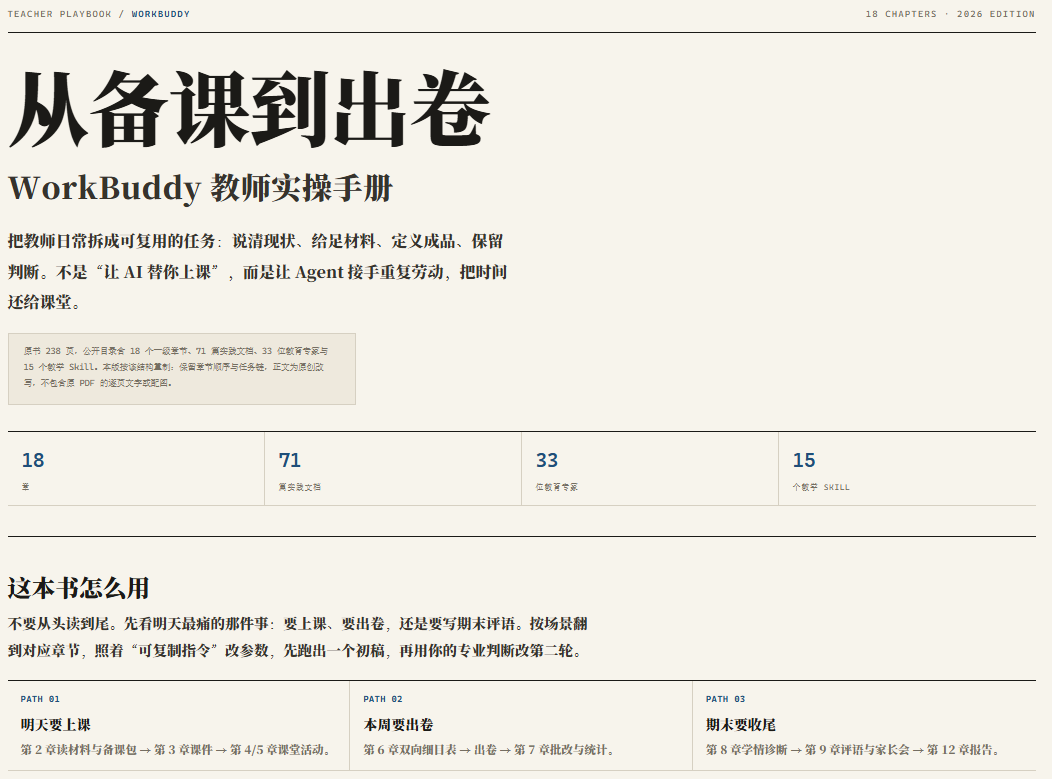Image resolution: width=1052 pixels, height=779 pixels.
Task: Open the PATH 01 card 明天要上课
Action: coord(178,725)
